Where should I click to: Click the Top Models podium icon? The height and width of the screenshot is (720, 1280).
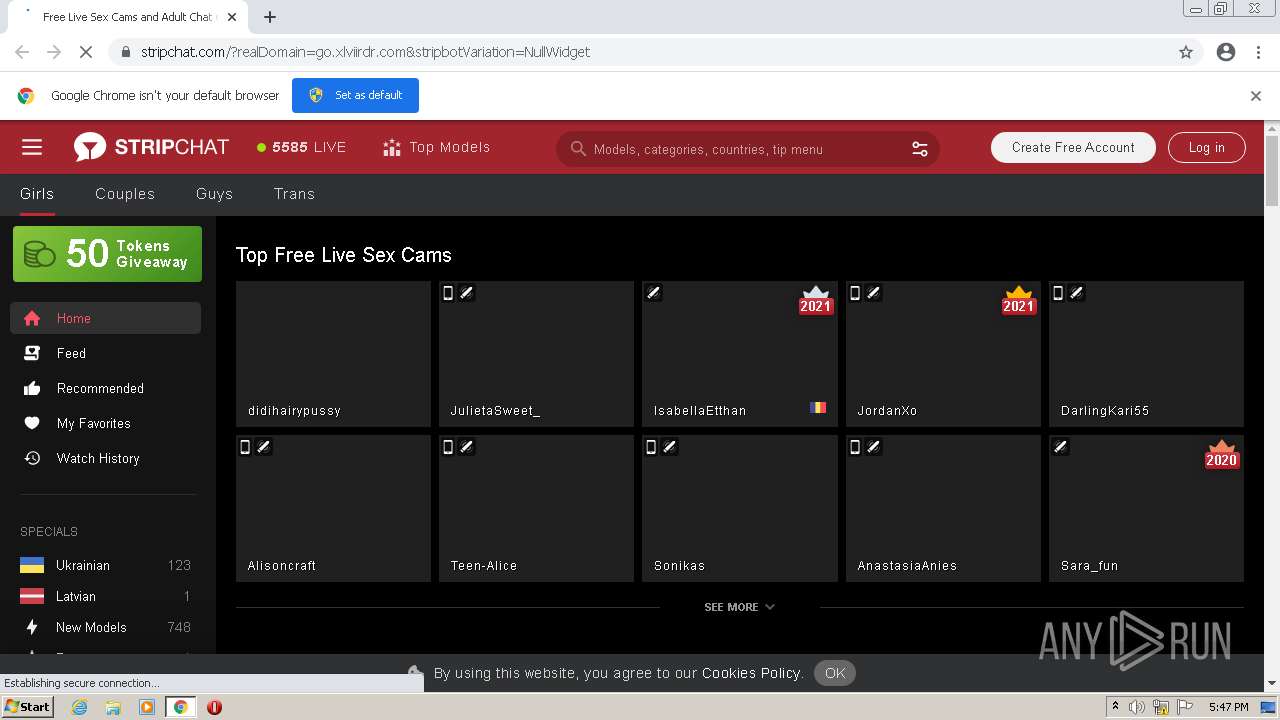(x=392, y=148)
